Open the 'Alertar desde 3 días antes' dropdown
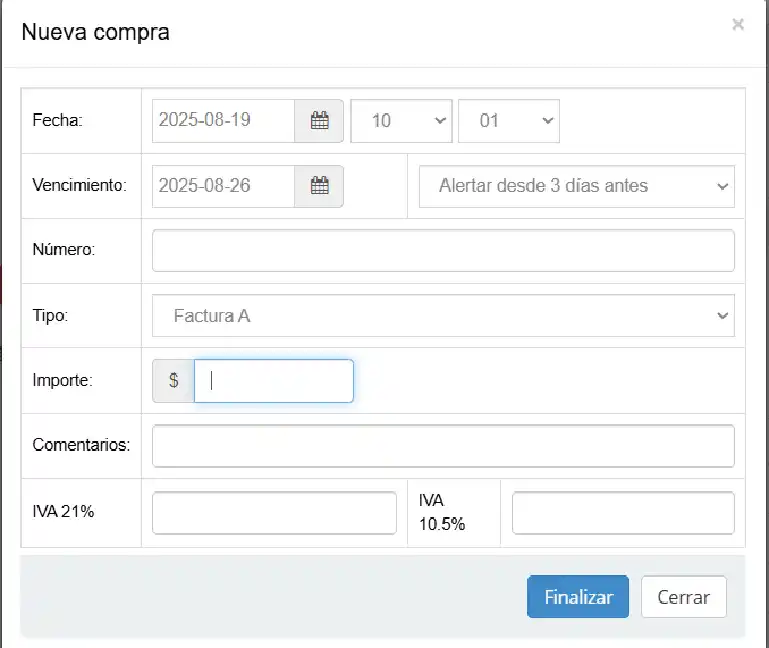This screenshot has height=648, width=769. (x=576, y=186)
